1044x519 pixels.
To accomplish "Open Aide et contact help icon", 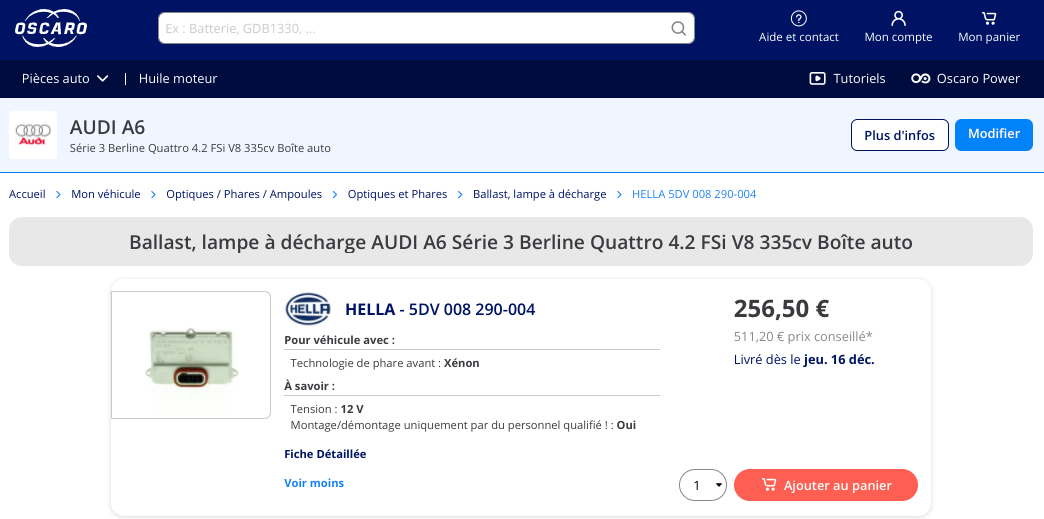I will [x=798, y=18].
